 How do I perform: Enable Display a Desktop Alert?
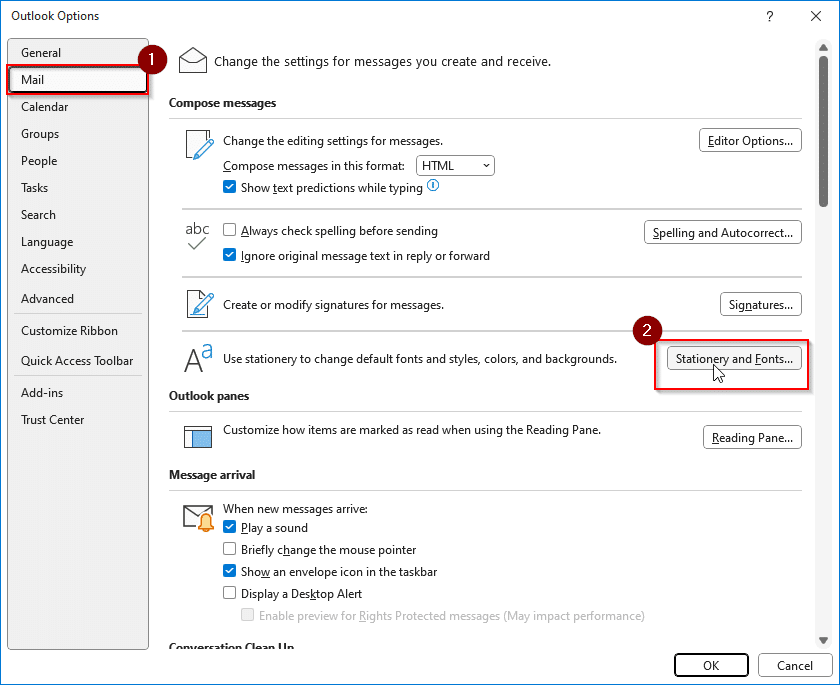click(x=229, y=593)
